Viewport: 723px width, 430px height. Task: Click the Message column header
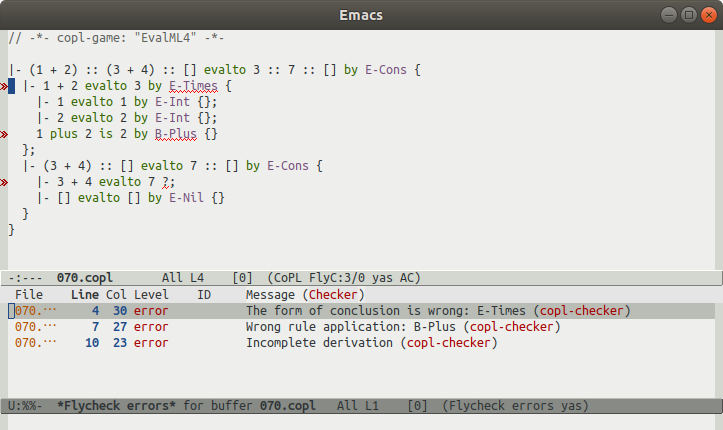coord(274,295)
